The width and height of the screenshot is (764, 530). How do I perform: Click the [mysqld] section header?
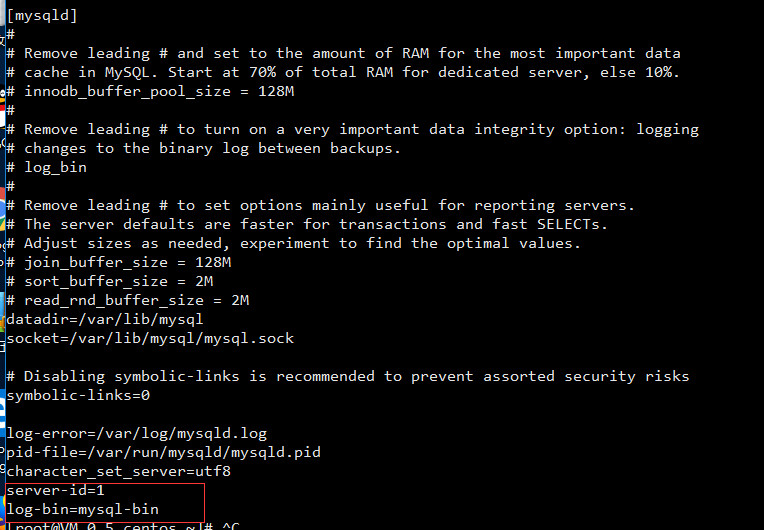coord(42,15)
